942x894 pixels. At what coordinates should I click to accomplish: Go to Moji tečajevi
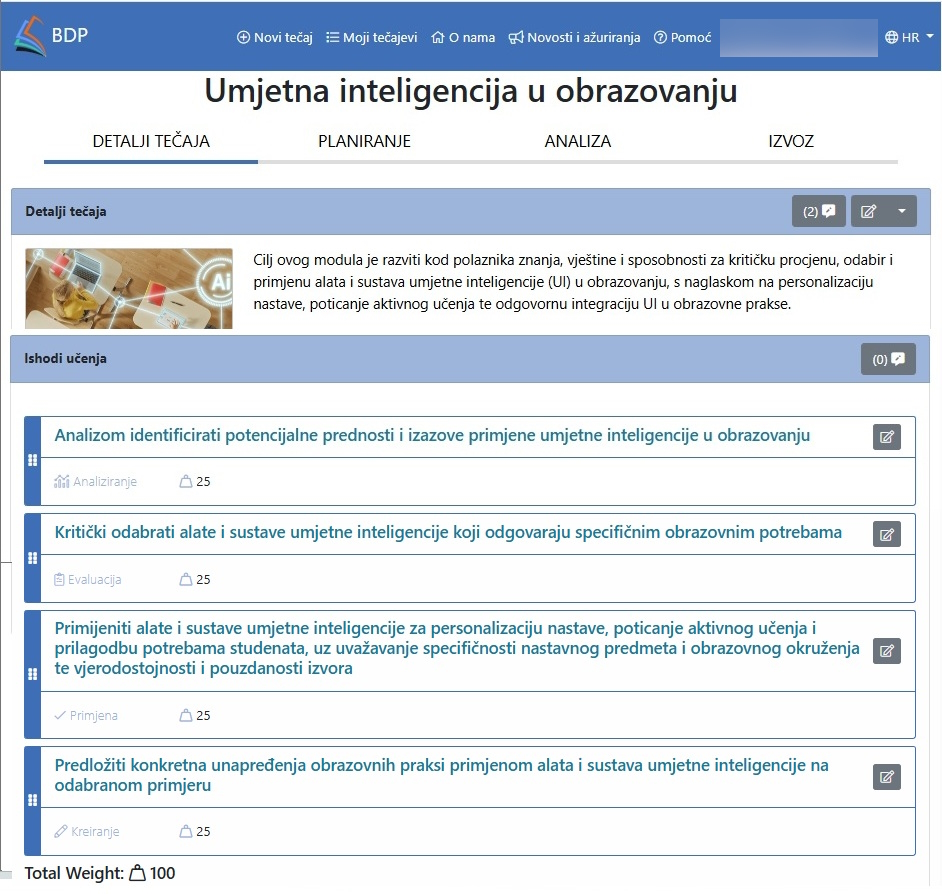(x=372, y=38)
